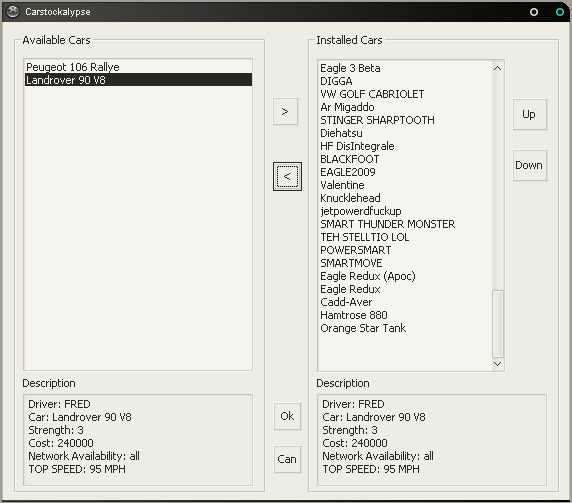Select Eagle Redux (Apoc) entry

405,276
